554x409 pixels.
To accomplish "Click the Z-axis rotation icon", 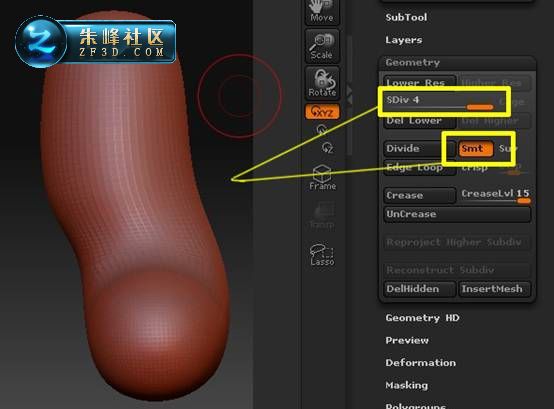I will (x=327, y=147).
